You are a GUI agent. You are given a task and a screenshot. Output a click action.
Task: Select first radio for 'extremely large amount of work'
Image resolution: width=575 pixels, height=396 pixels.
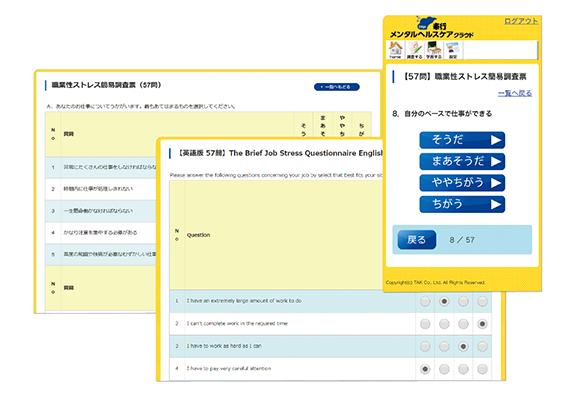[x=425, y=302]
